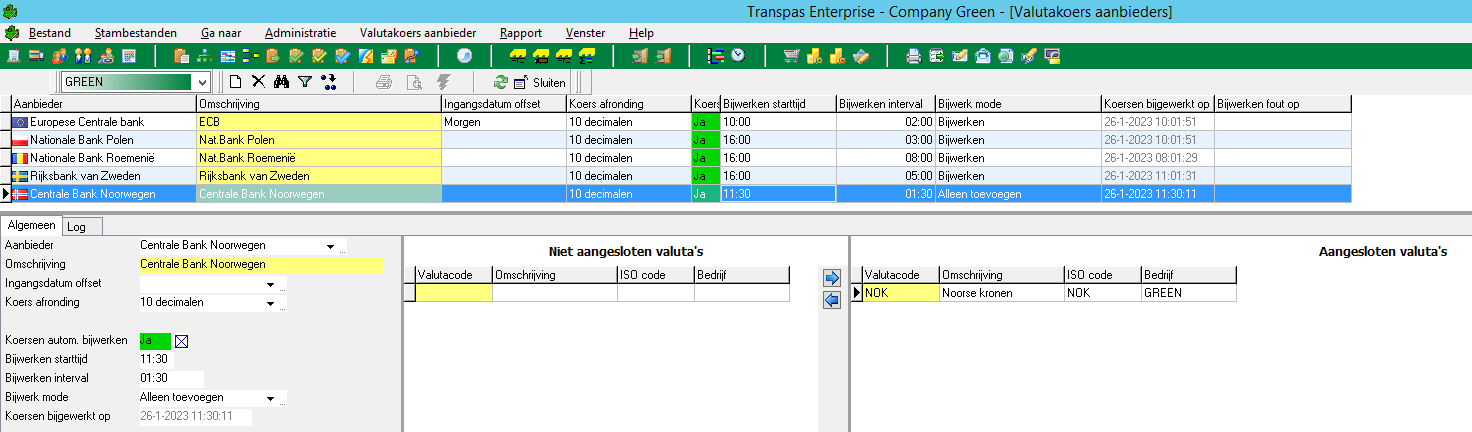Open the Ingangsdatum offset dropdown arrow
The image size is (1472, 432).
click(x=270, y=284)
